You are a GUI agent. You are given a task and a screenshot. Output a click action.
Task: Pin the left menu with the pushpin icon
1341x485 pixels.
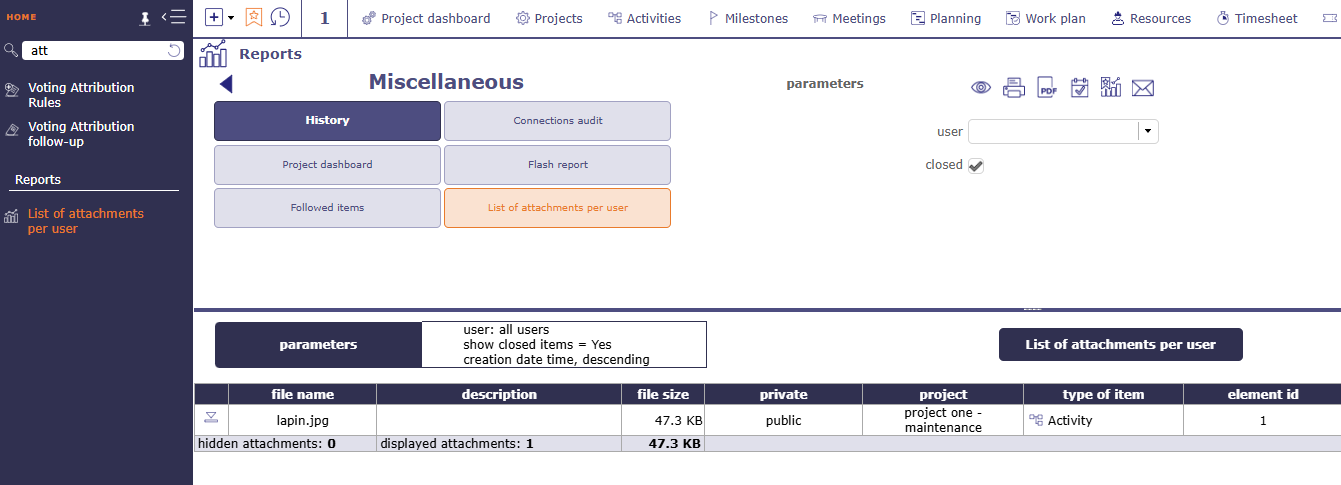145,18
